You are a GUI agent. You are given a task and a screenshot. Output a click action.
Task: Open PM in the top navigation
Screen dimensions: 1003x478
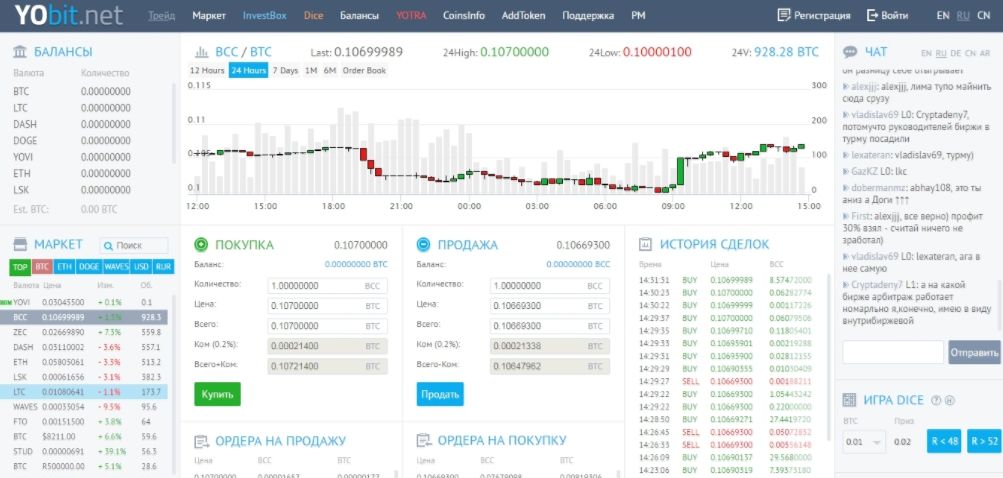click(638, 15)
